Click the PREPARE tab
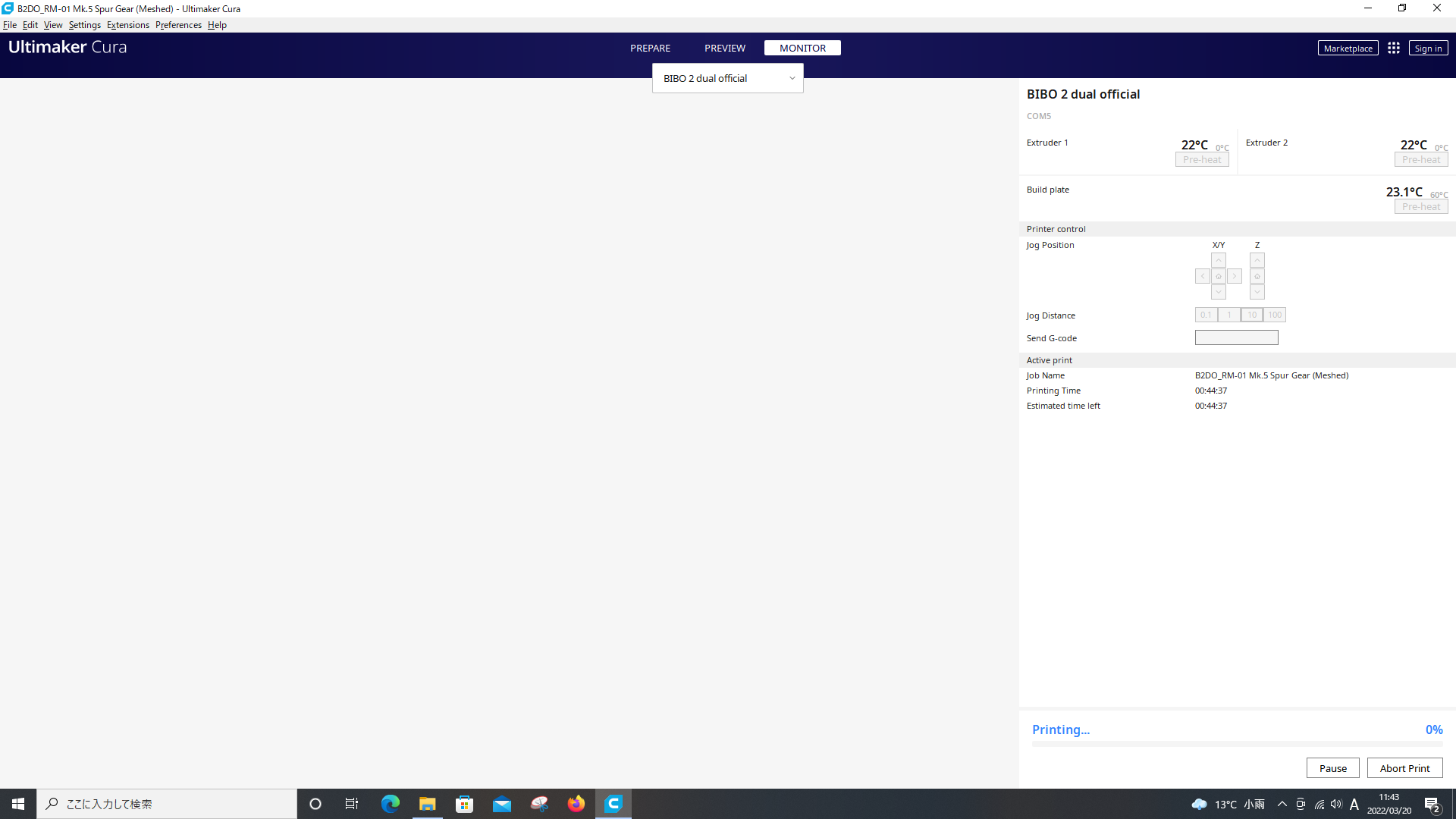 650,47
